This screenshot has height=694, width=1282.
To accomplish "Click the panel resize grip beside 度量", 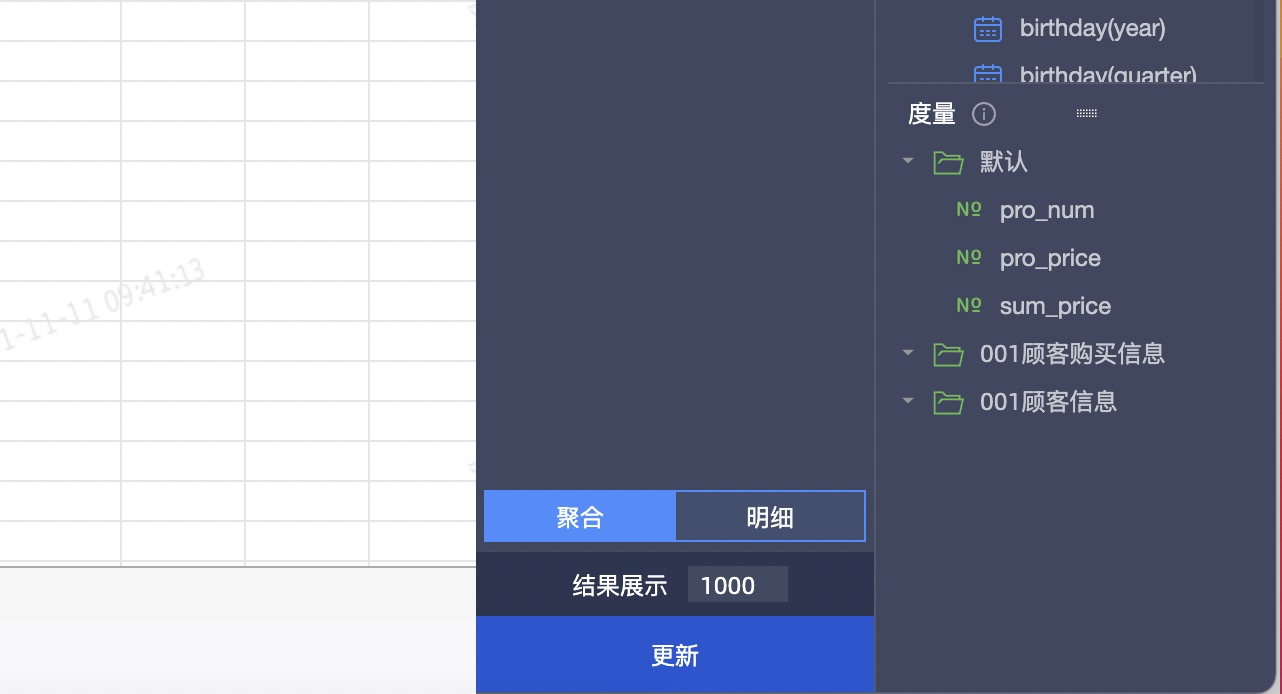I will tap(1087, 114).
